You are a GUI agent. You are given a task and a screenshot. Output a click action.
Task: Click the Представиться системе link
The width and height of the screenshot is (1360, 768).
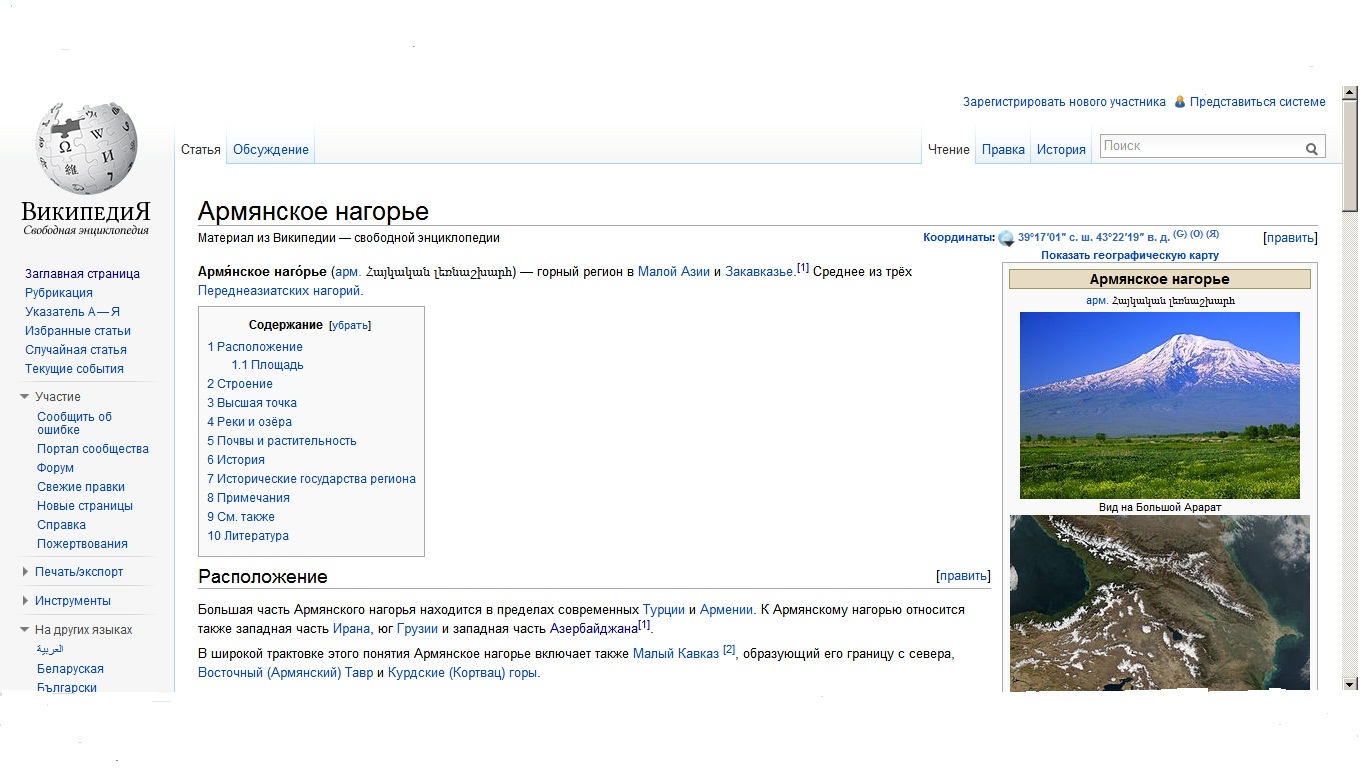point(1258,102)
